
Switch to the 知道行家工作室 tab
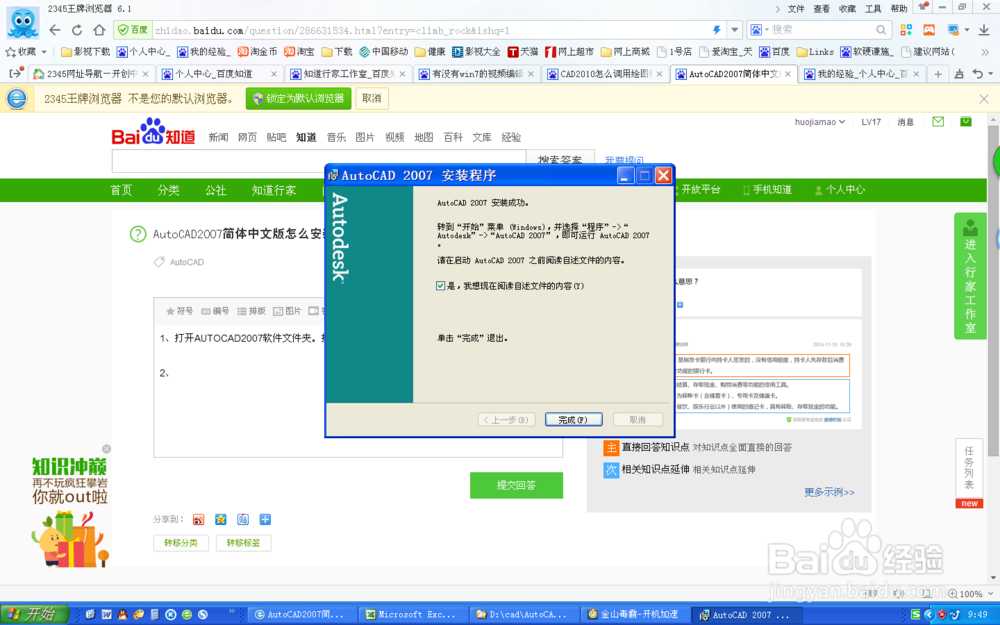[x=348, y=74]
